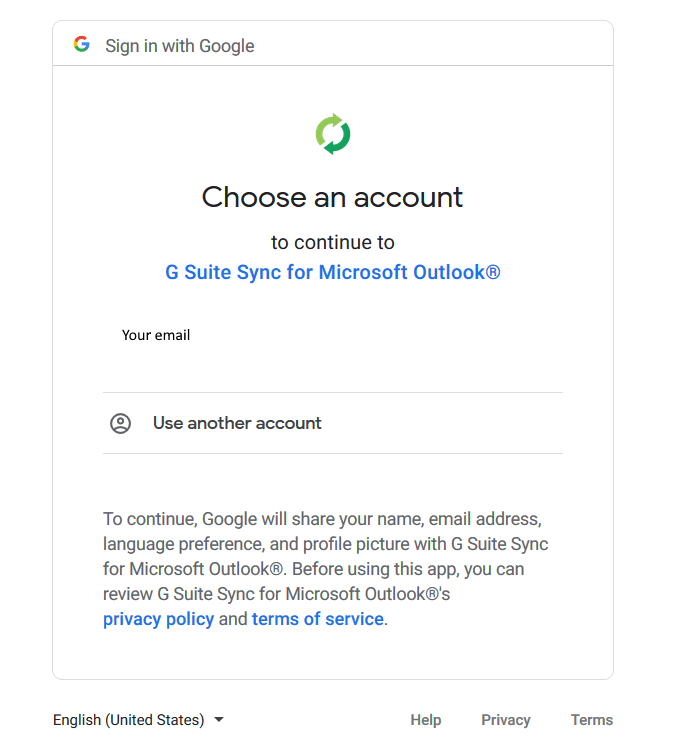Choose "Use another account" option
This screenshot has height=743, width=680.
click(x=237, y=423)
